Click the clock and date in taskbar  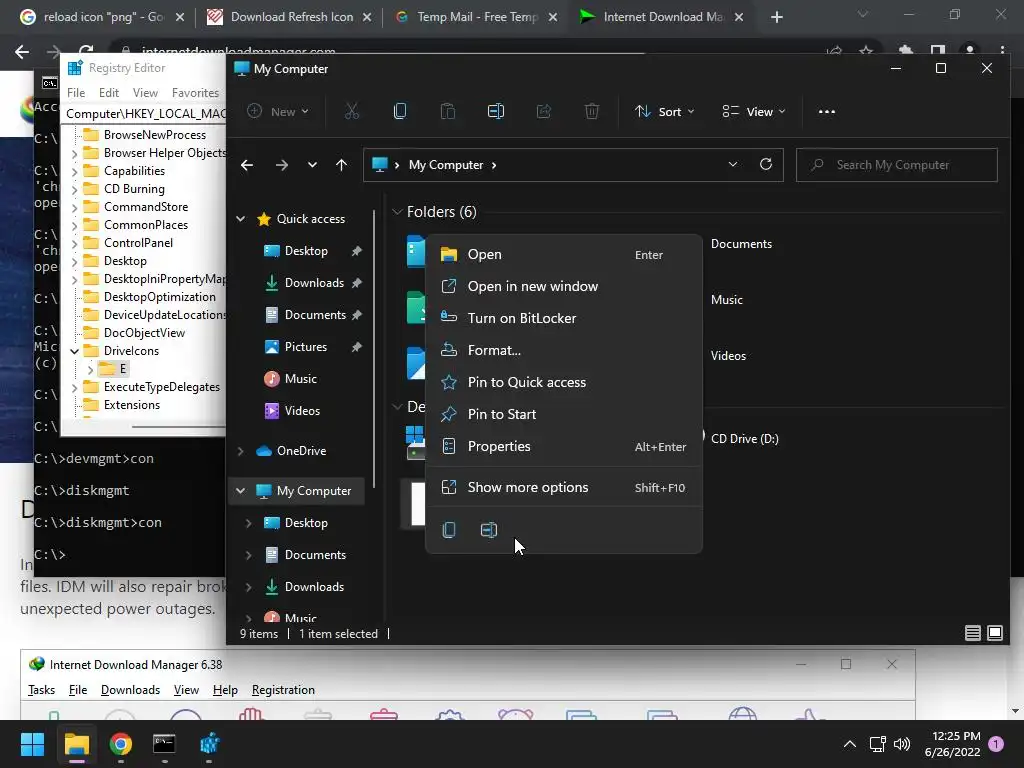(952, 744)
